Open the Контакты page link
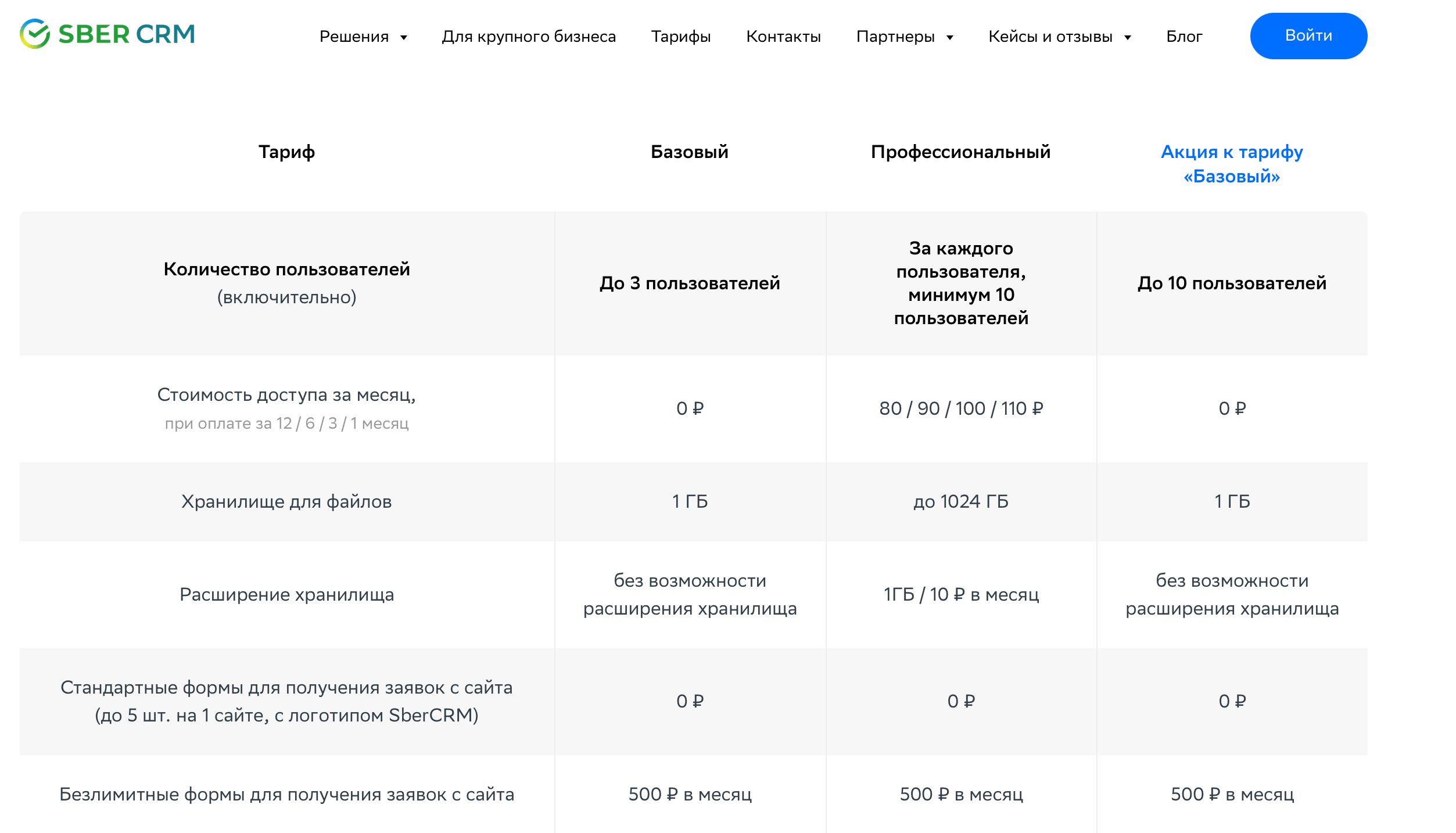The width and height of the screenshot is (1456, 833). pyautogui.click(x=783, y=37)
